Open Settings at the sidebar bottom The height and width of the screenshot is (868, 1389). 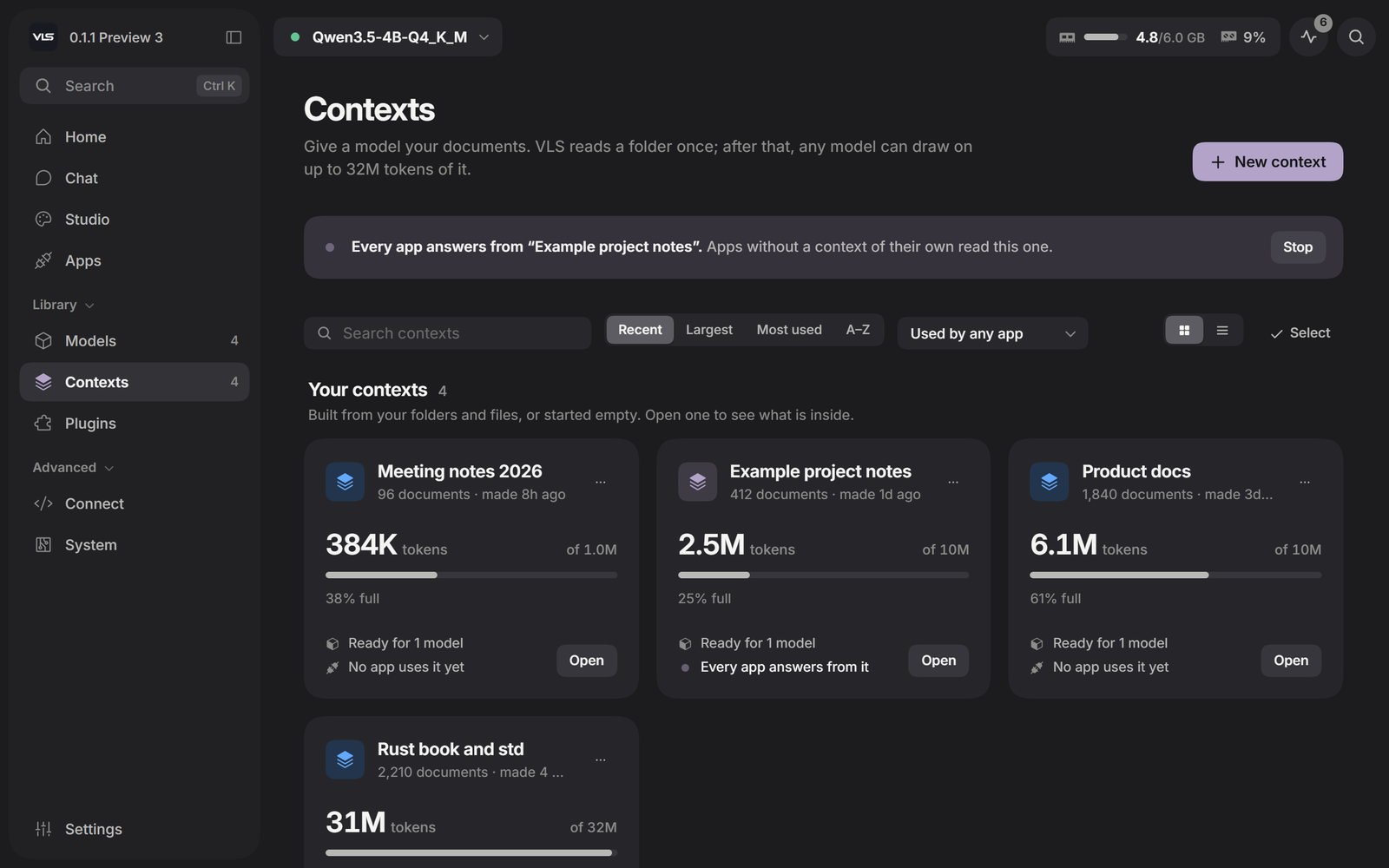tap(135, 829)
